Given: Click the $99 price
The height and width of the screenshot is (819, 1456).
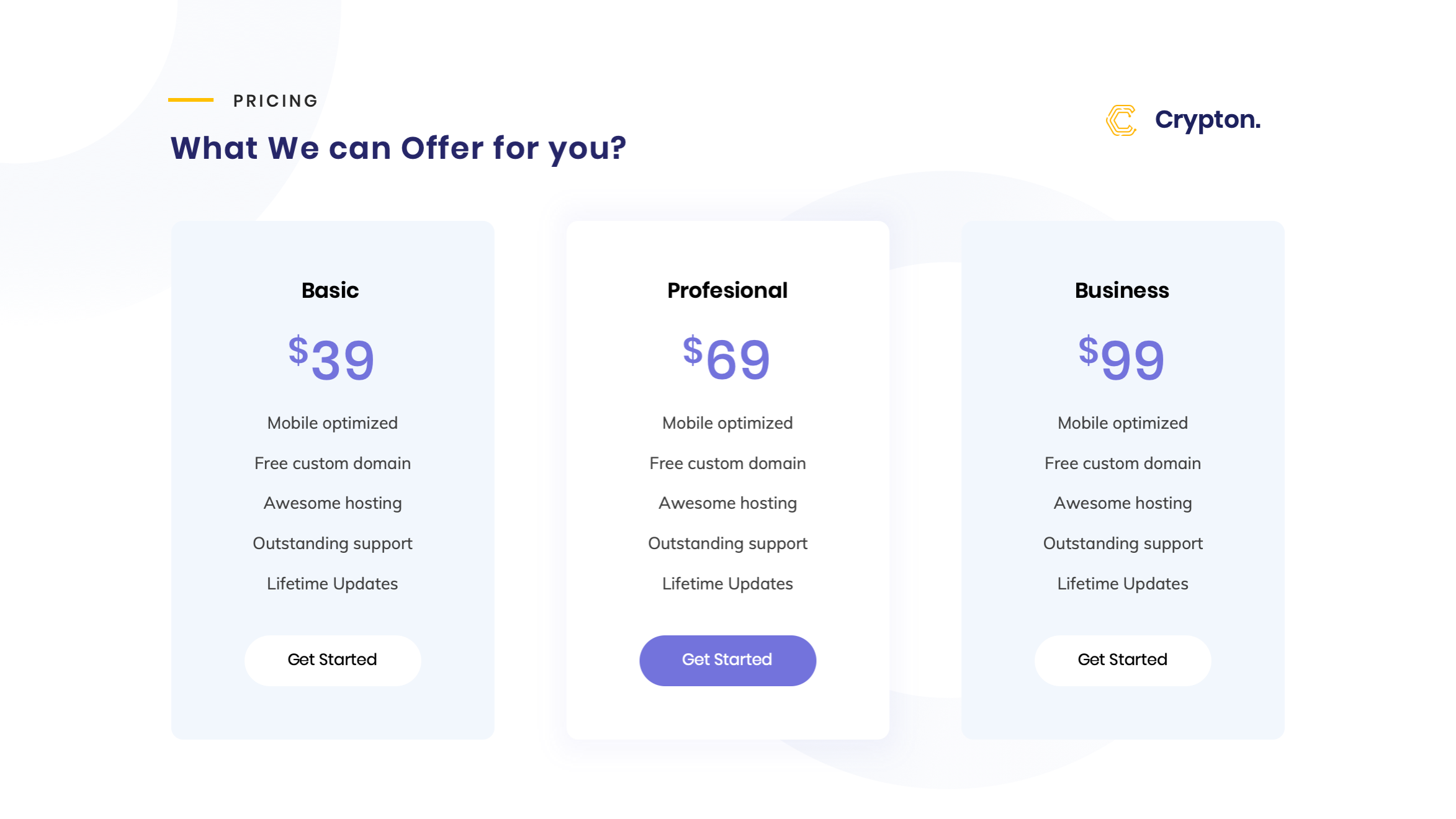Looking at the screenshot, I should (x=1121, y=359).
